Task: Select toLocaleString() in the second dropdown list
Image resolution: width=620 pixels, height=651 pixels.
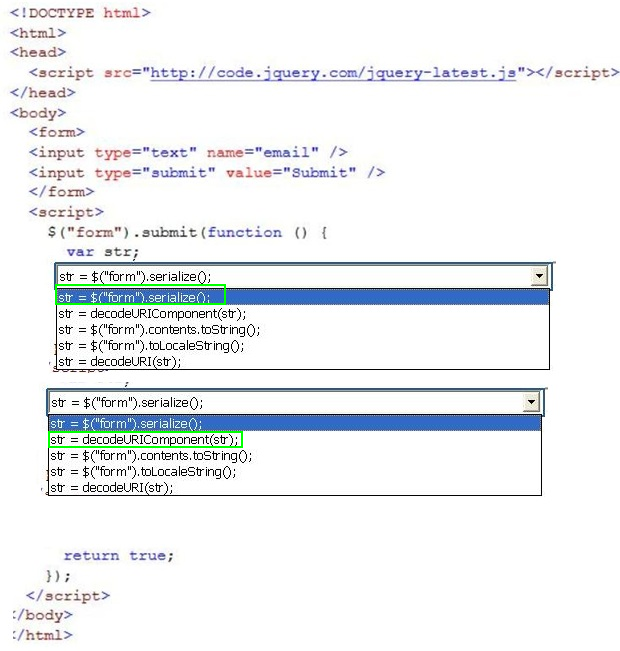Action: [142, 472]
